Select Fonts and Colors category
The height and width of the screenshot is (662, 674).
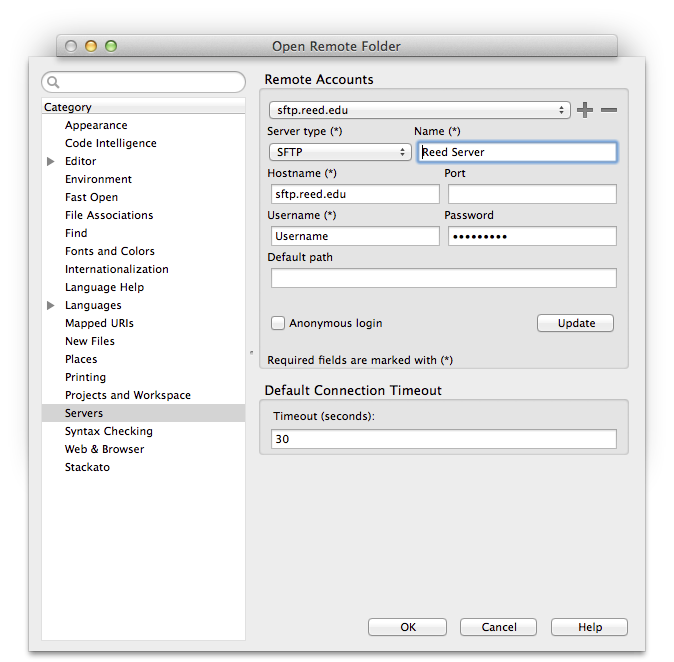pos(109,251)
